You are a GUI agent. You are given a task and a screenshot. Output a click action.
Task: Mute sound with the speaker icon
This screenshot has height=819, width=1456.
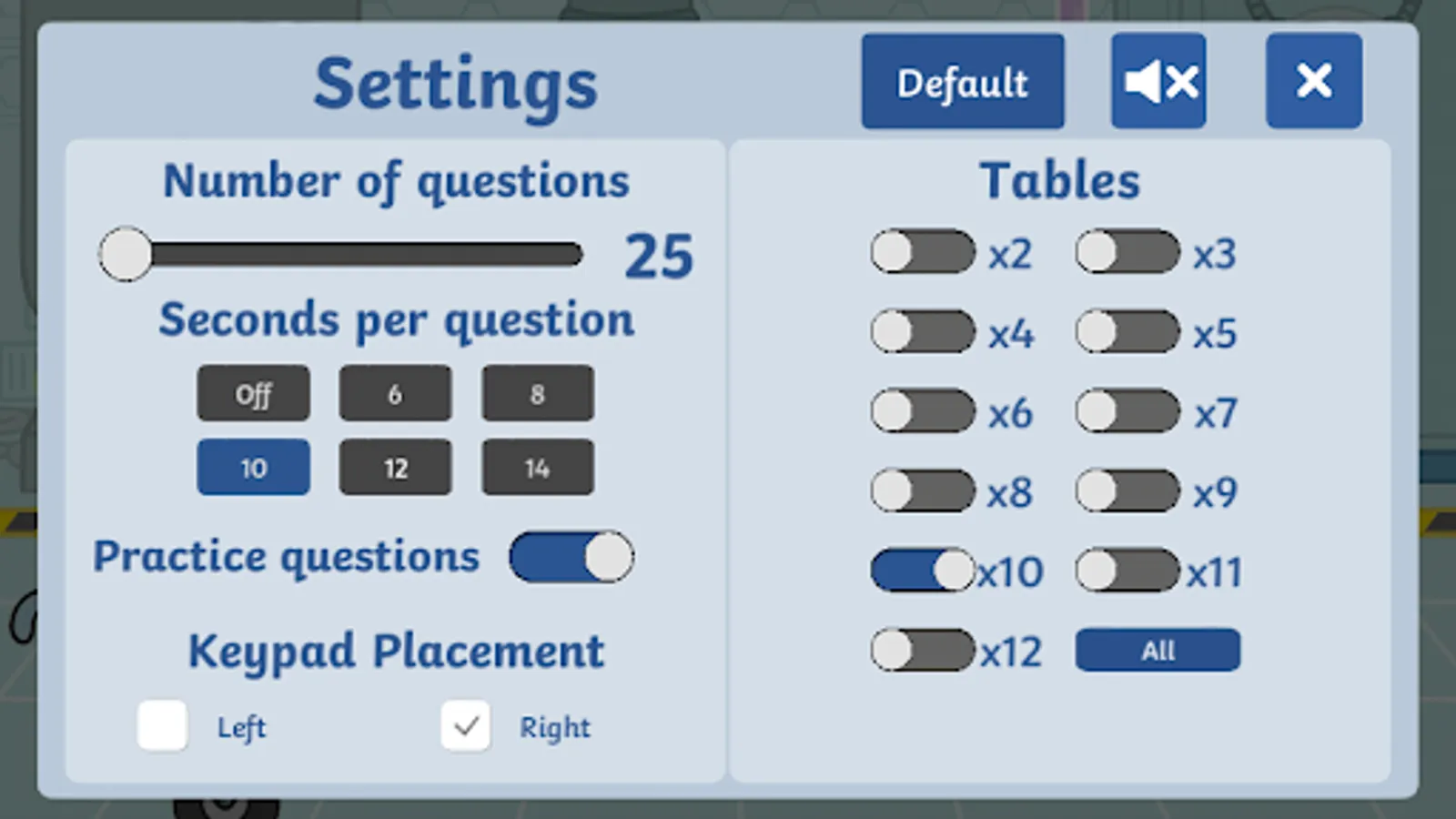[x=1158, y=82]
